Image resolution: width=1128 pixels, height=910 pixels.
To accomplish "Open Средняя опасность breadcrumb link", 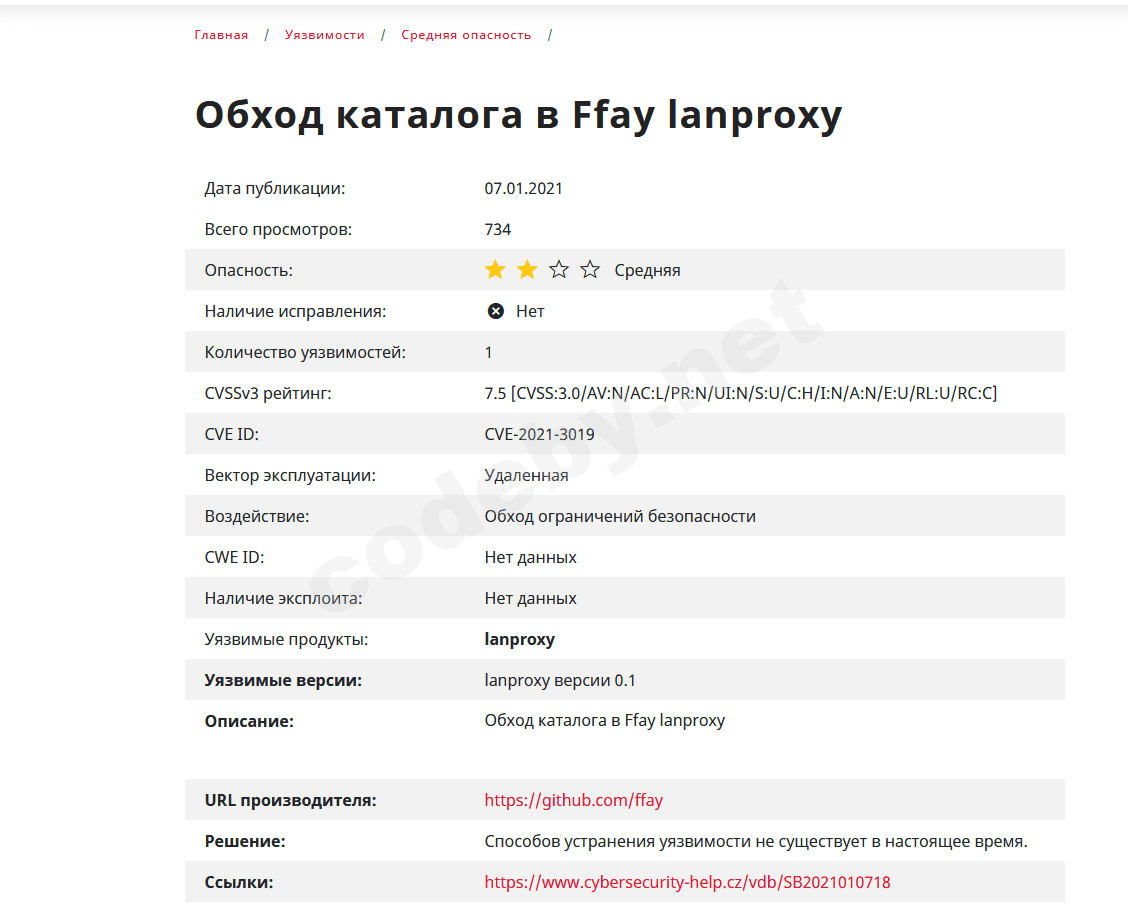I will [x=466, y=35].
